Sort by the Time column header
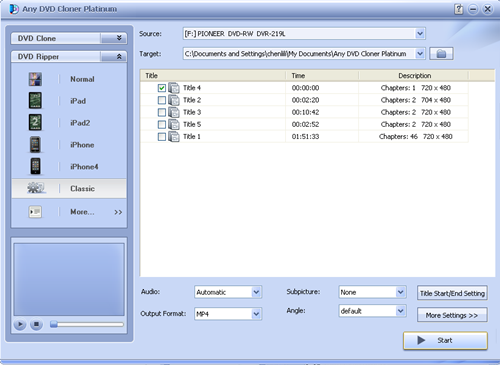 click(322, 76)
